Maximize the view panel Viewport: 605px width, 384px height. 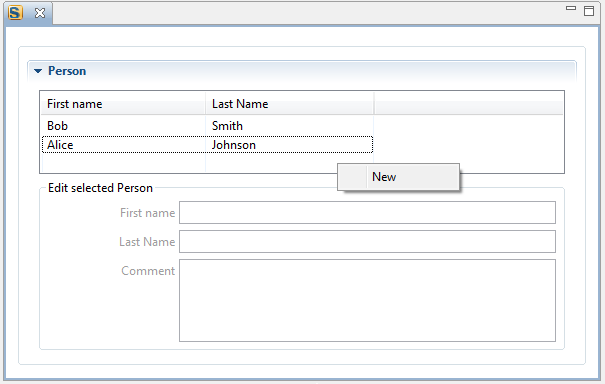(589, 10)
